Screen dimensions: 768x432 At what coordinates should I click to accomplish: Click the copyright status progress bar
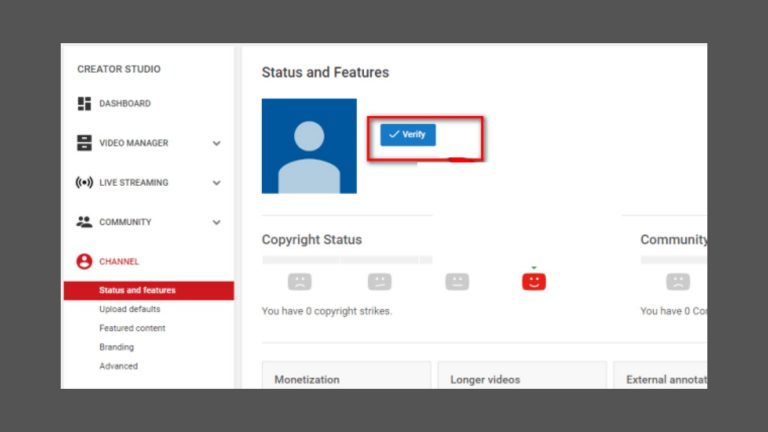[347, 260]
